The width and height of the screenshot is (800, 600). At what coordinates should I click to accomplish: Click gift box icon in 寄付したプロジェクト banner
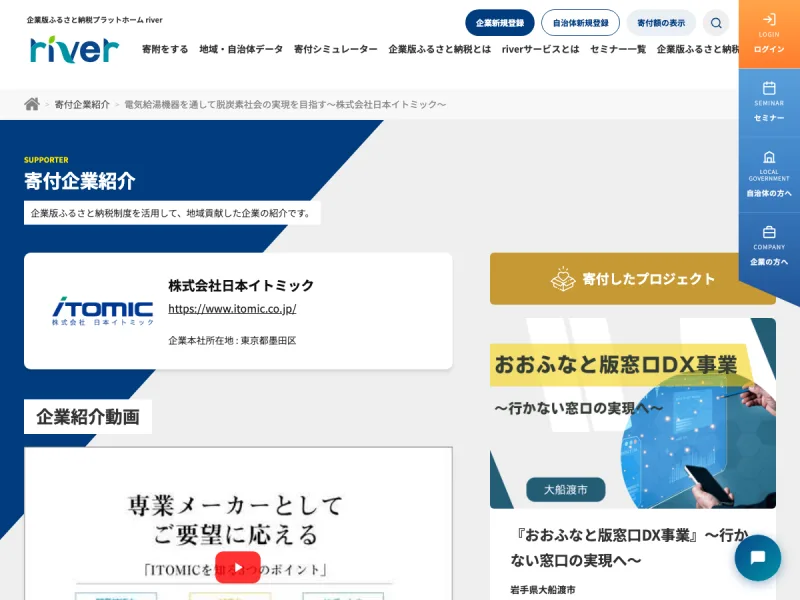563,279
